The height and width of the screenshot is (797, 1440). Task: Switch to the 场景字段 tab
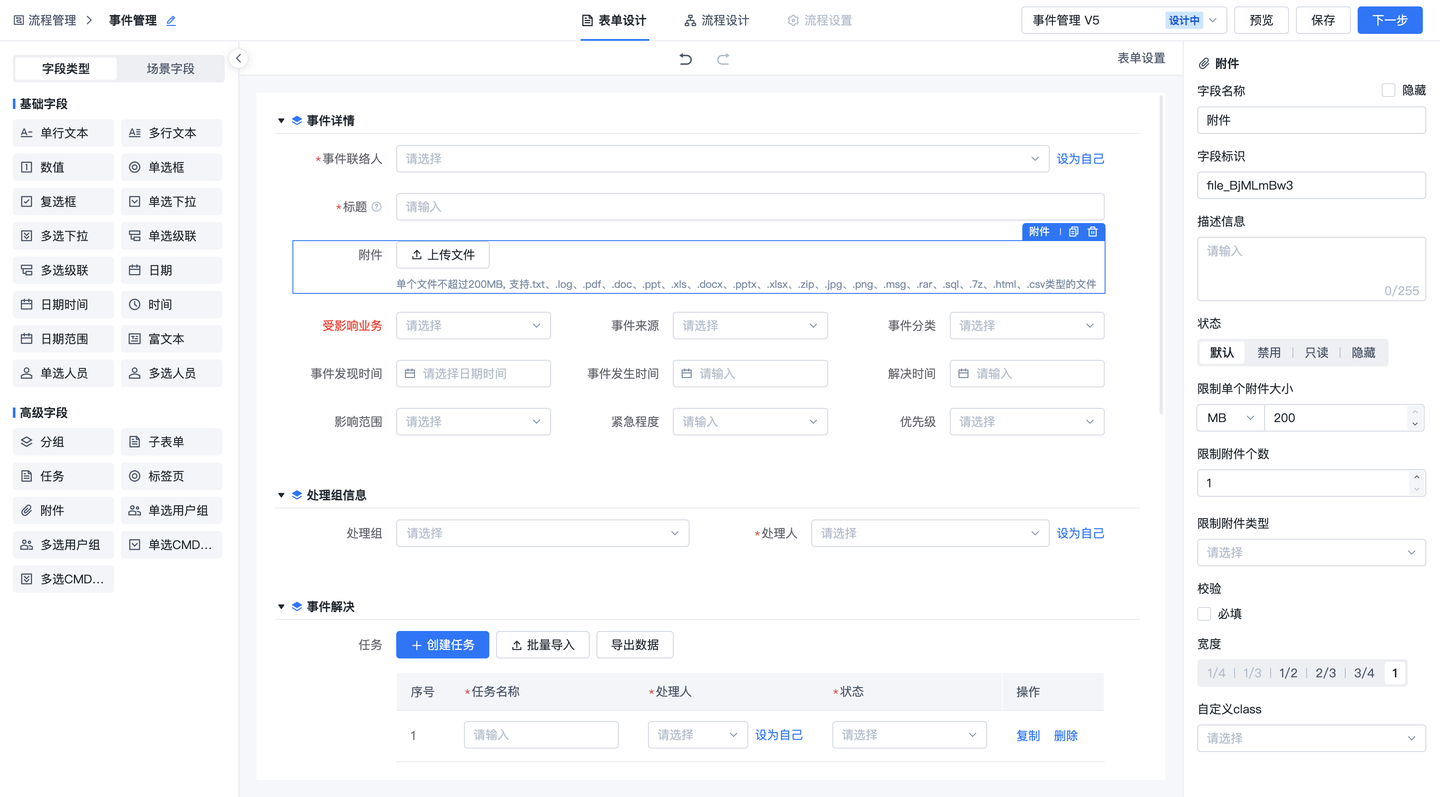coord(172,68)
